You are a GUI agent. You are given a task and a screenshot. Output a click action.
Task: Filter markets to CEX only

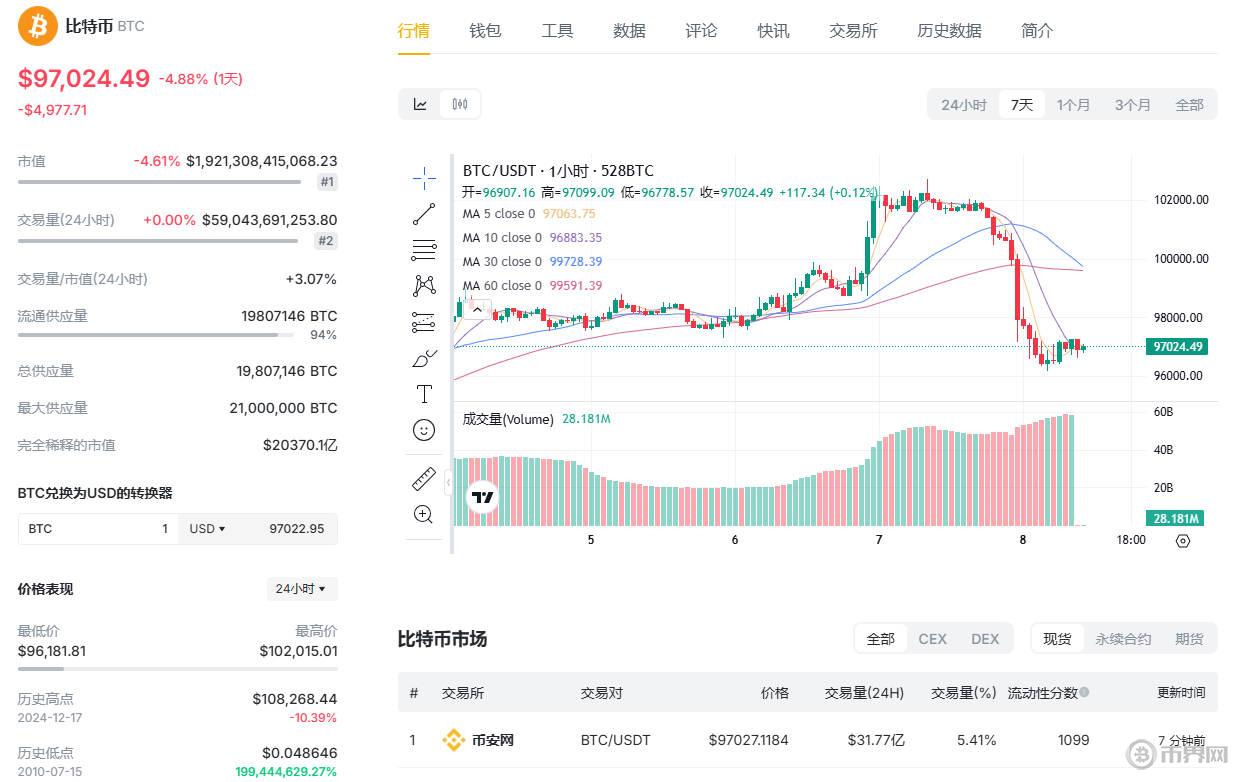click(x=932, y=639)
